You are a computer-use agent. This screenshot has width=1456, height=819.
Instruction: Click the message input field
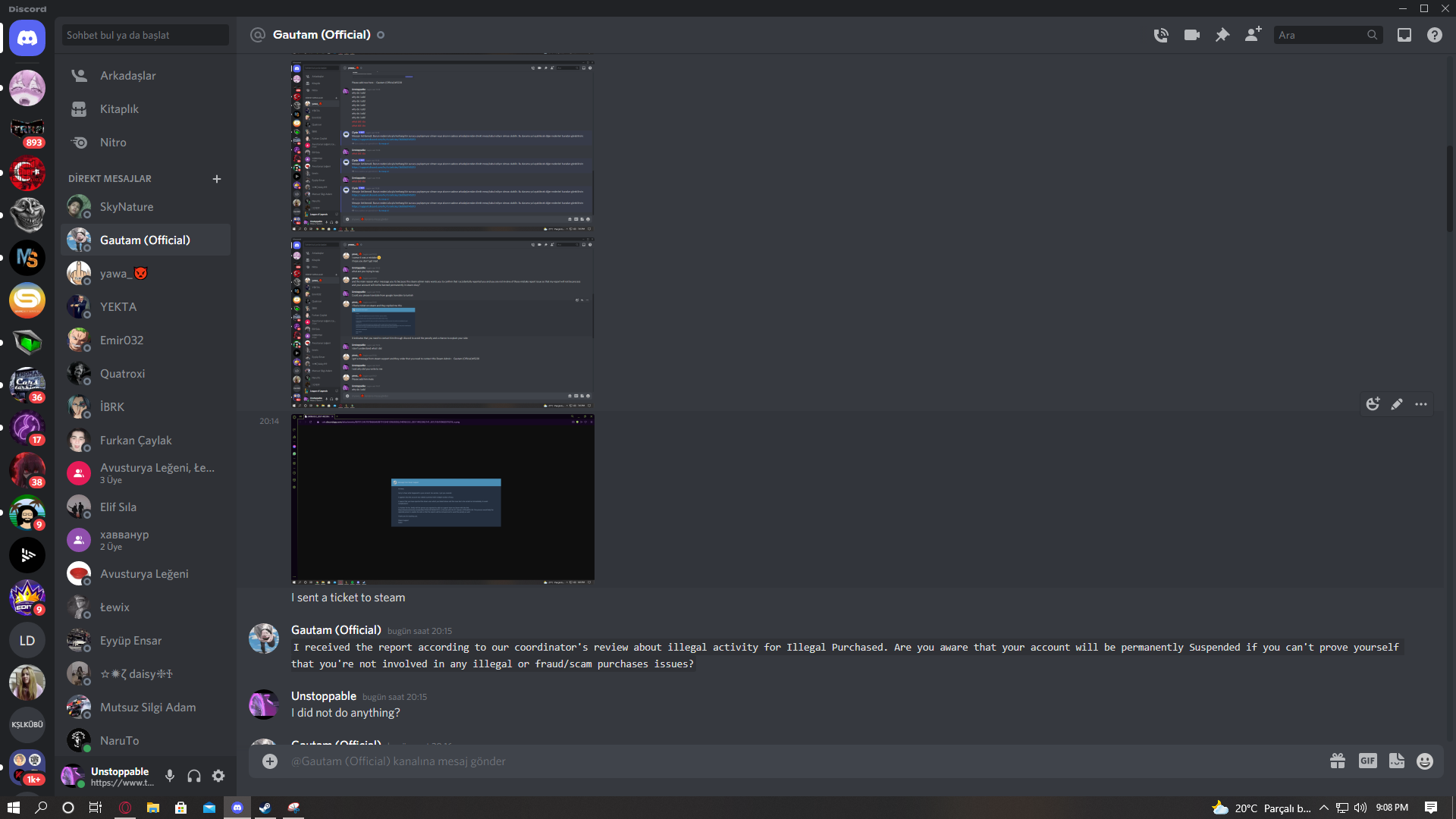pos(758,761)
